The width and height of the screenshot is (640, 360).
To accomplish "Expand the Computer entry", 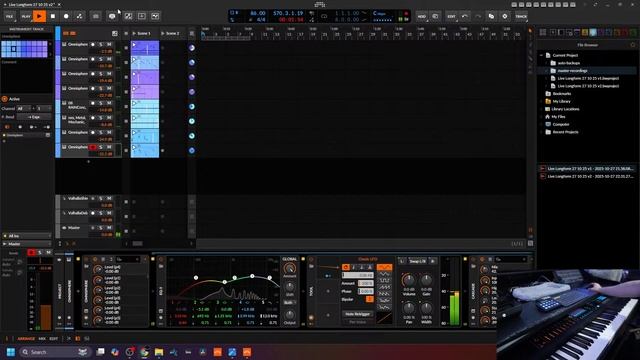I will coord(542,124).
